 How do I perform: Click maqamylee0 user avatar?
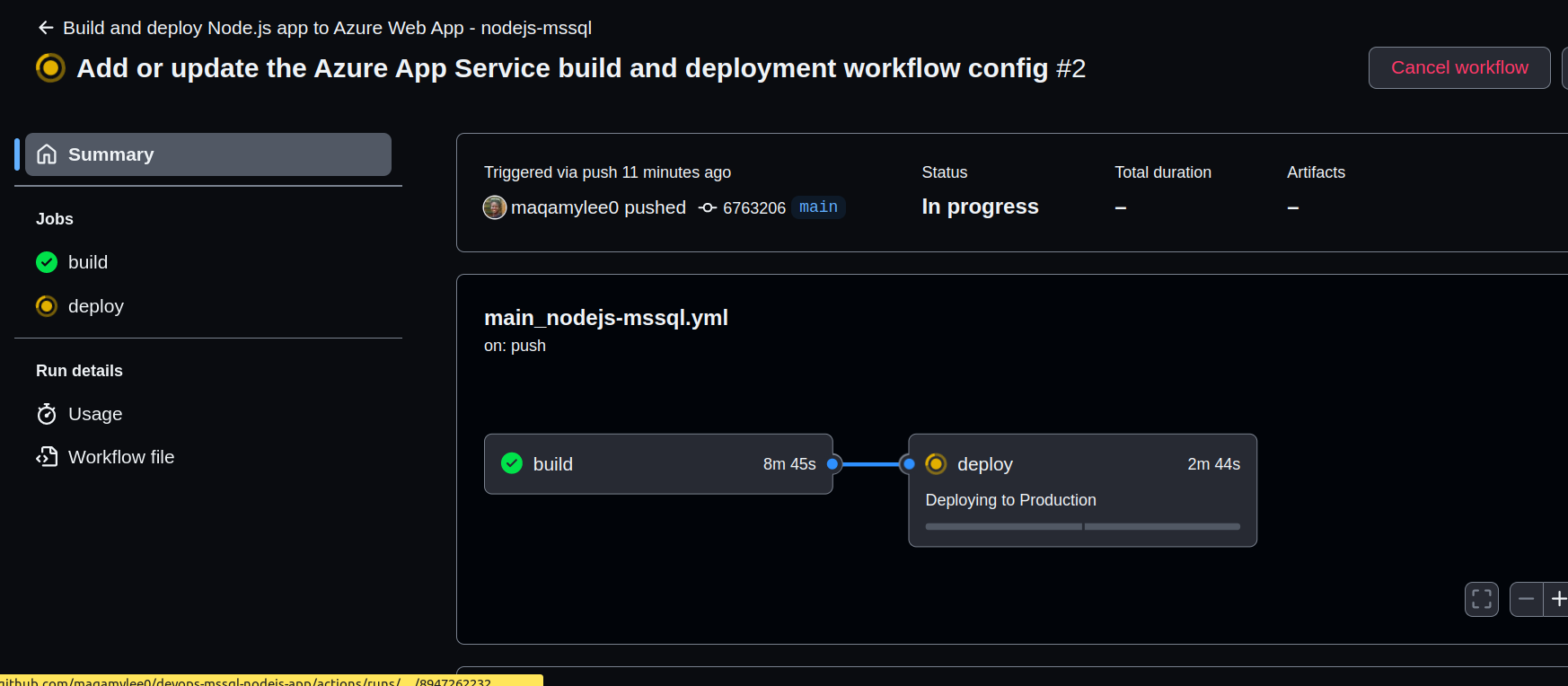click(x=495, y=207)
